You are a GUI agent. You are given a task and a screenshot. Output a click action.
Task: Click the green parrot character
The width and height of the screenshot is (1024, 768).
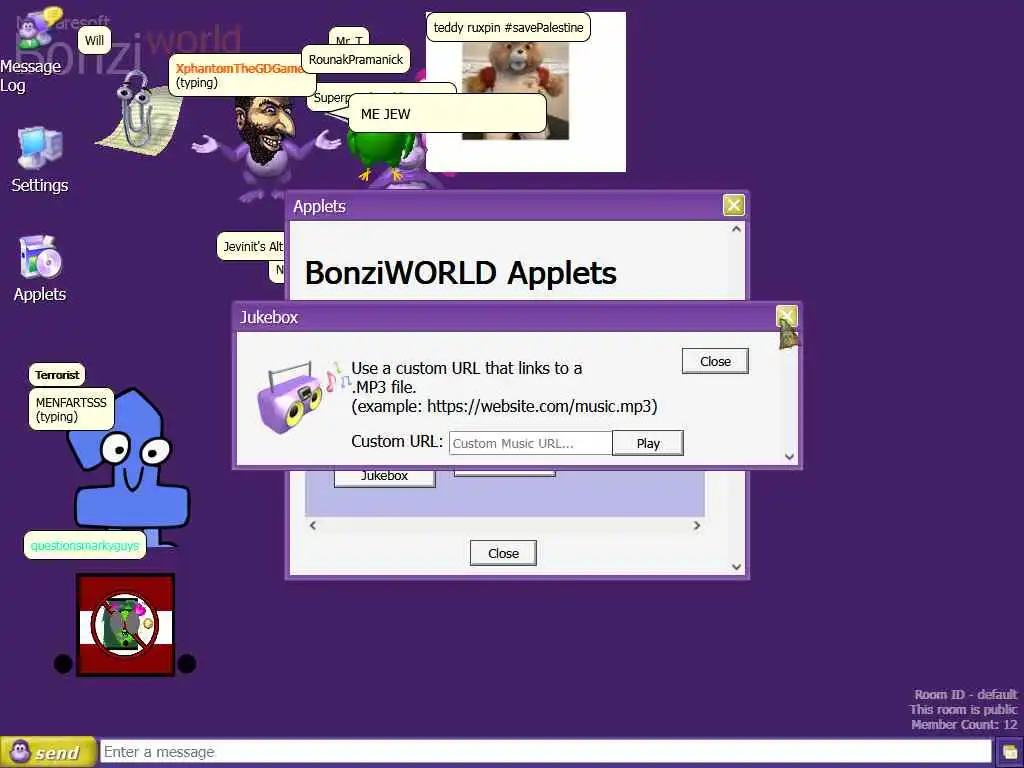coord(383,157)
